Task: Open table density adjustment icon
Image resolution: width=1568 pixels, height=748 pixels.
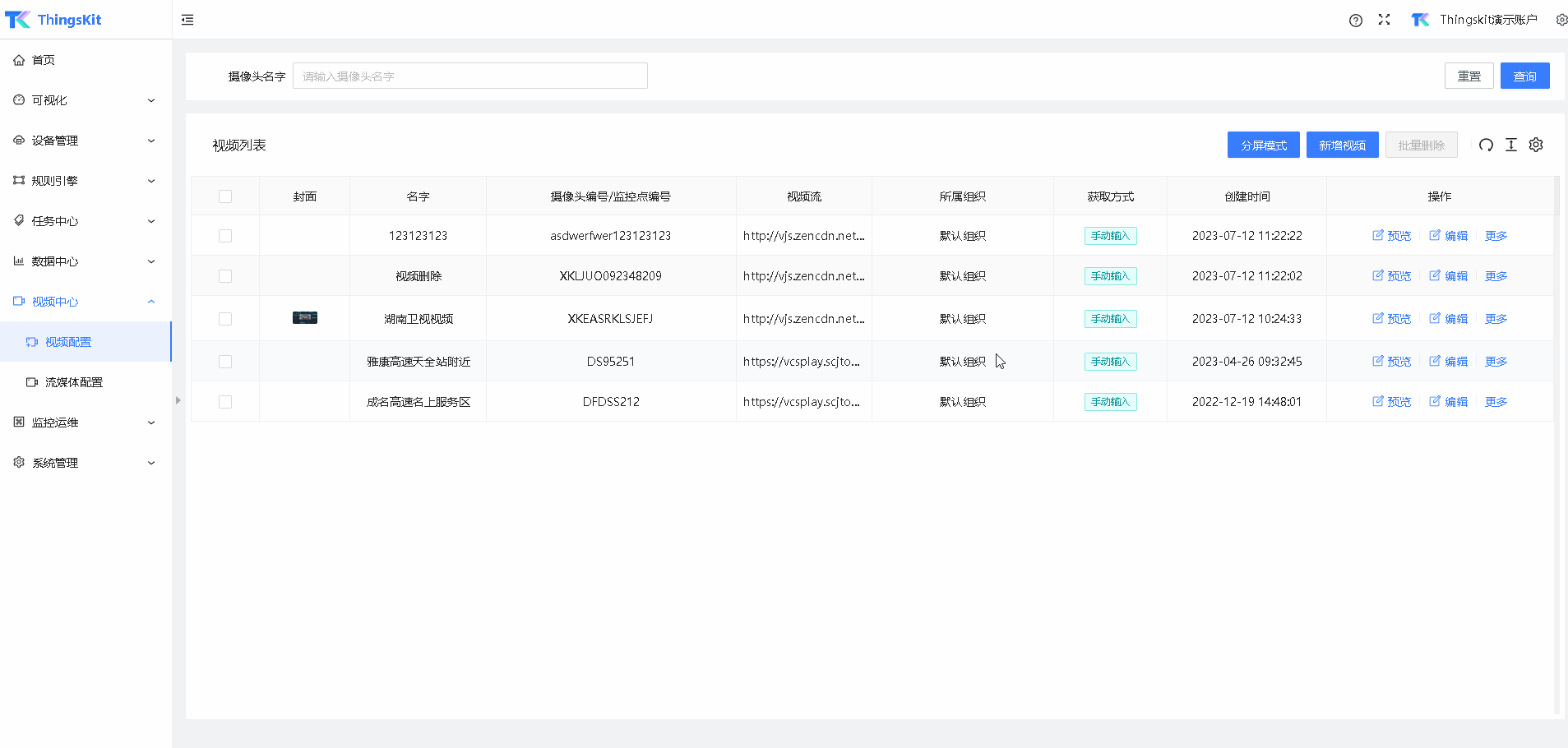Action: [1511, 145]
